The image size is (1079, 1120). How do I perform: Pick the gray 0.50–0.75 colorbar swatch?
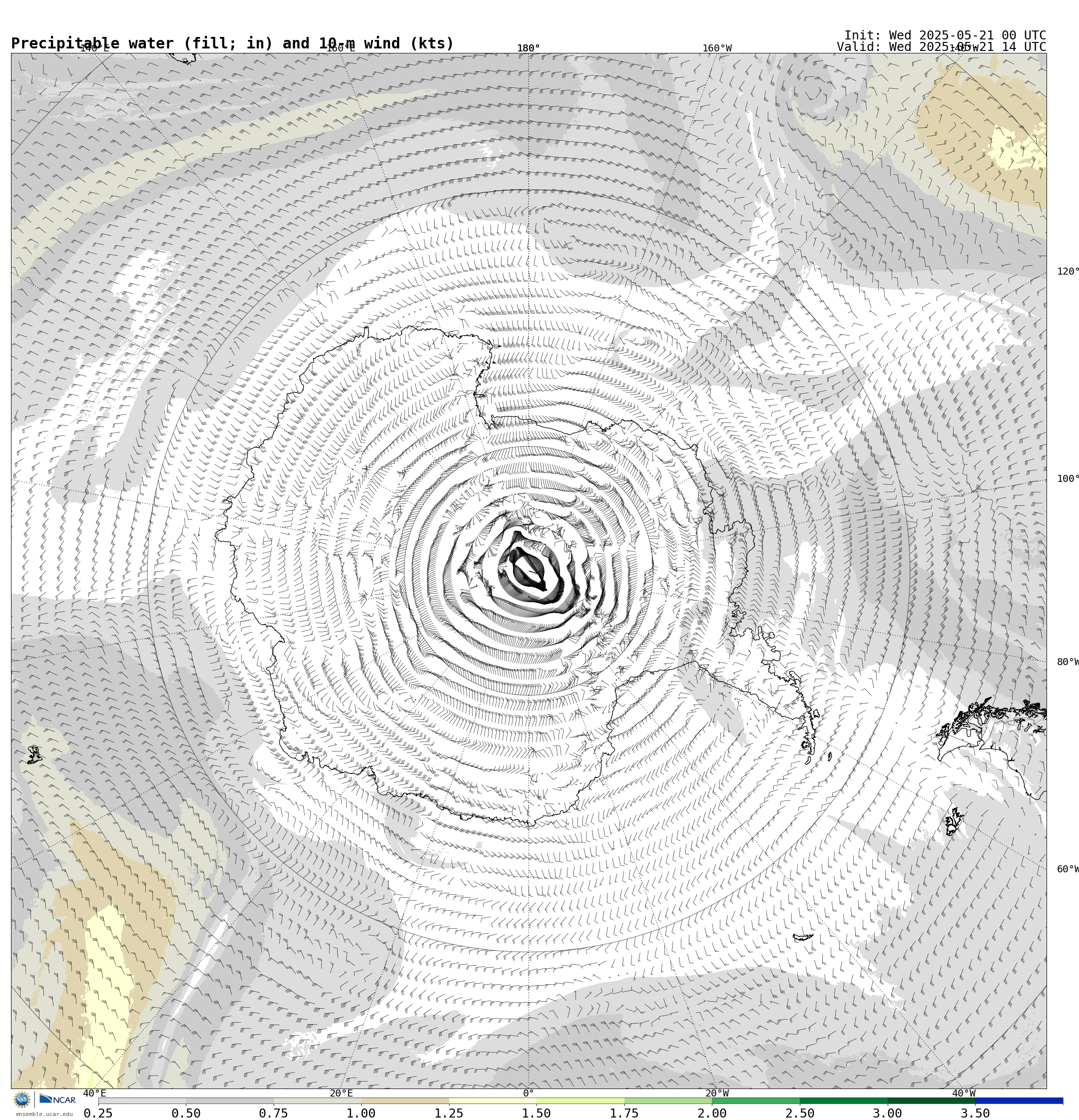230,1101
